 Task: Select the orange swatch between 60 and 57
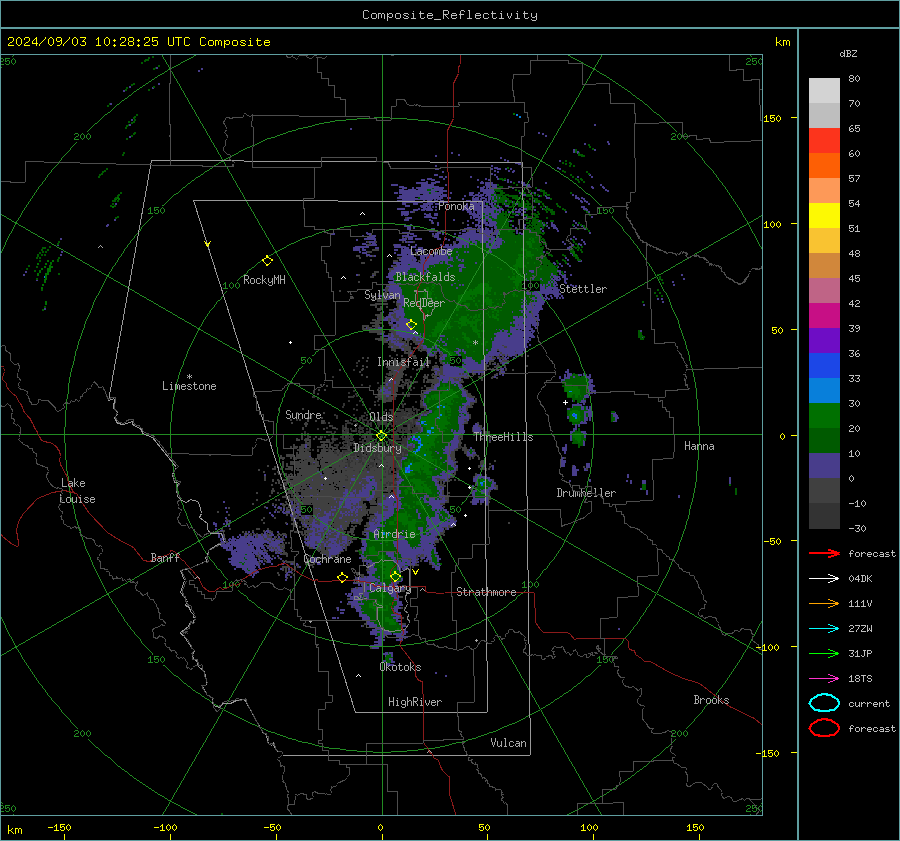tap(824, 166)
